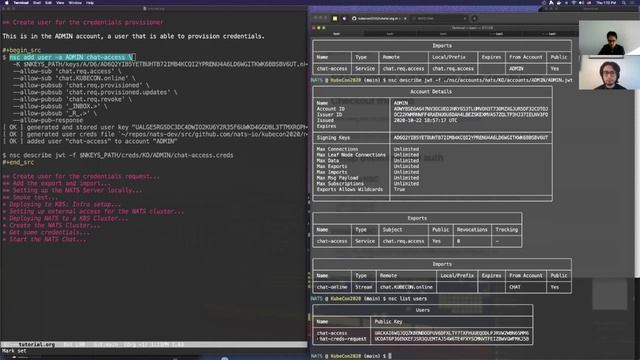Click 'Revocations' header in Exports table

point(472,229)
